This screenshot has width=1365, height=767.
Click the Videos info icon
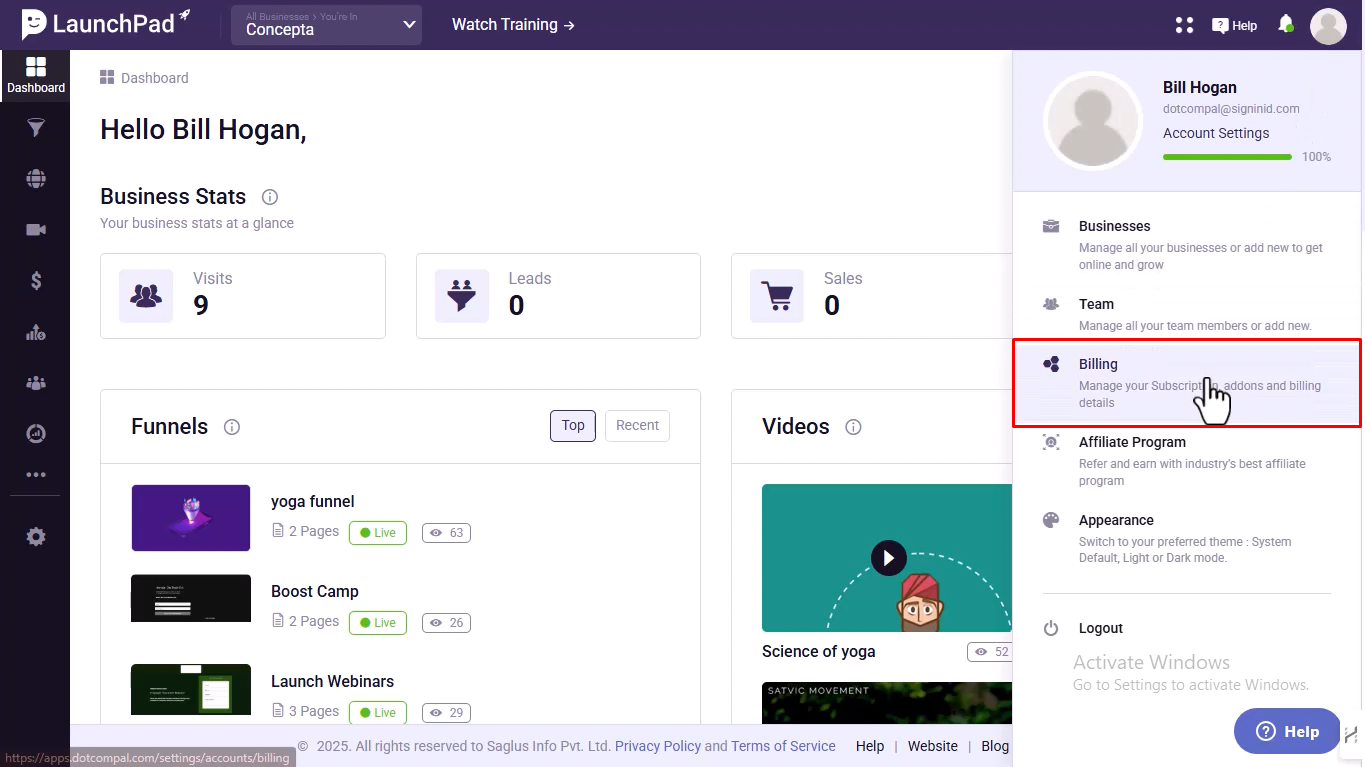(x=853, y=427)
